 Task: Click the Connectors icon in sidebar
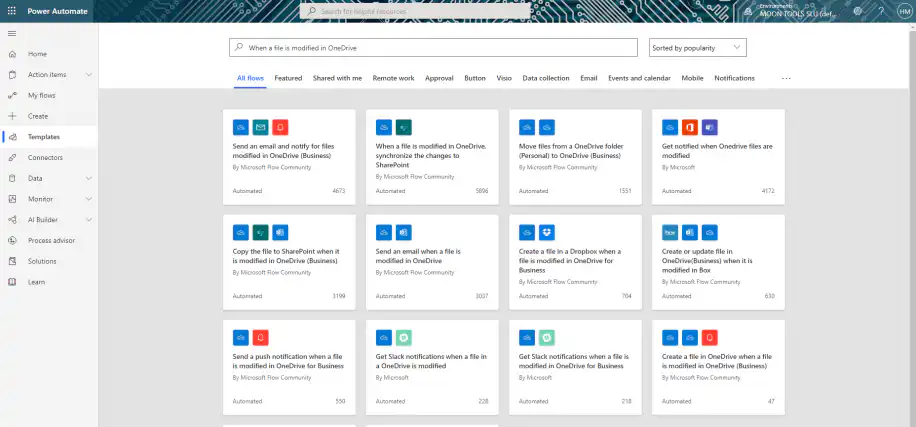pos(12,158)
